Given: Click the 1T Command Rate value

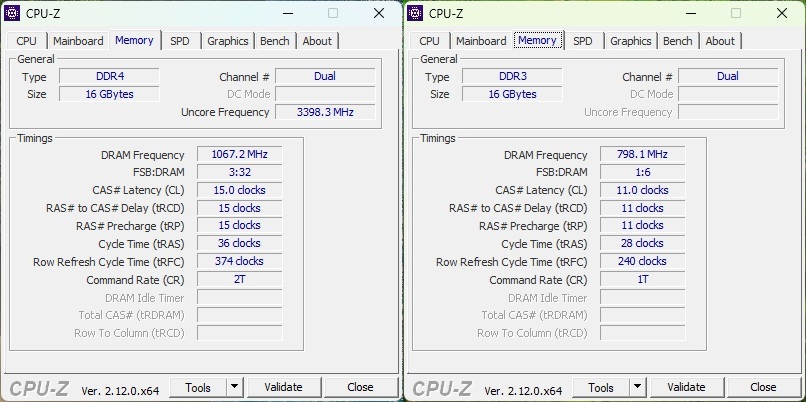Looking at the screenshot, I should point(643,279).
